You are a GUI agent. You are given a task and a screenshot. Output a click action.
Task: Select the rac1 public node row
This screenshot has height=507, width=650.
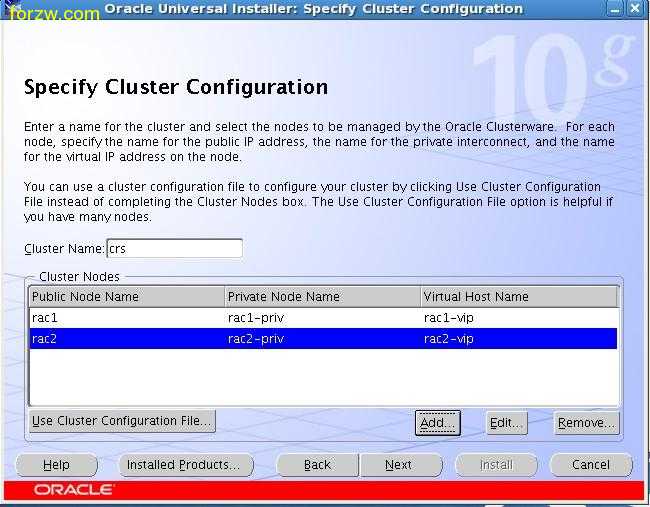point(126,318)
